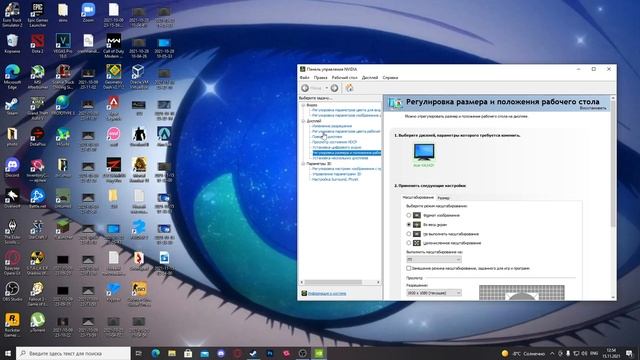The height and width of the screenshot is (360, 640).
Task: Click the Windows taskbar search box
Action: [x=73, y=353]
